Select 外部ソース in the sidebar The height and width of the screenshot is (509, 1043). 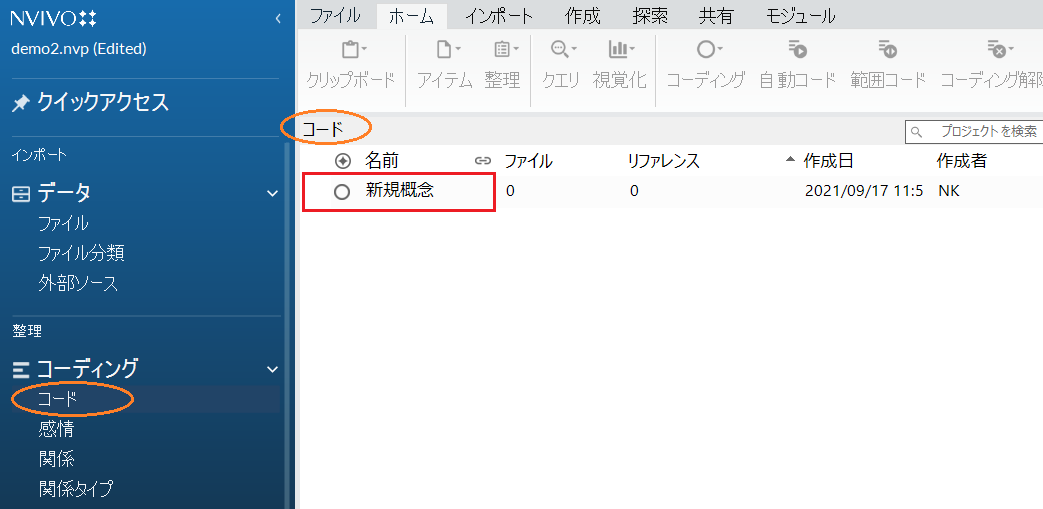tap(78, 284)
